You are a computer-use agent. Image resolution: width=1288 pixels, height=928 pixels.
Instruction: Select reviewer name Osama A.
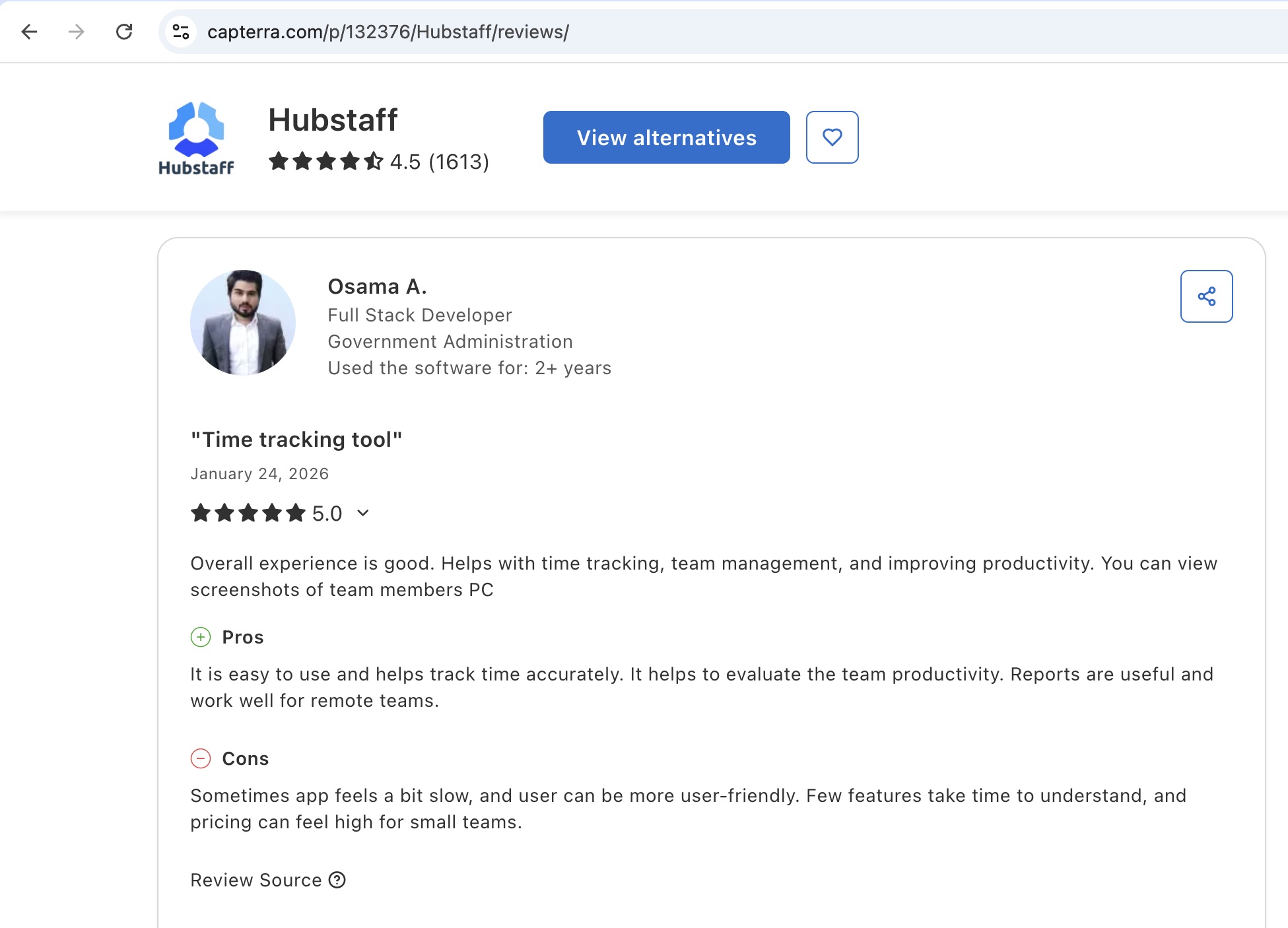[x=378, y=286]
